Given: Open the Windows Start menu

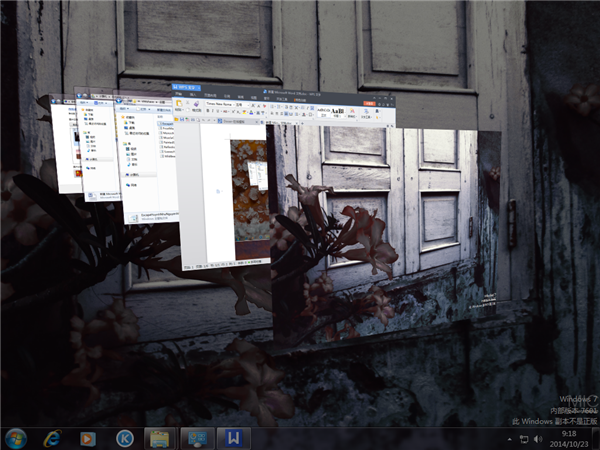Looking at the screenshot, I should click(16, 437).
